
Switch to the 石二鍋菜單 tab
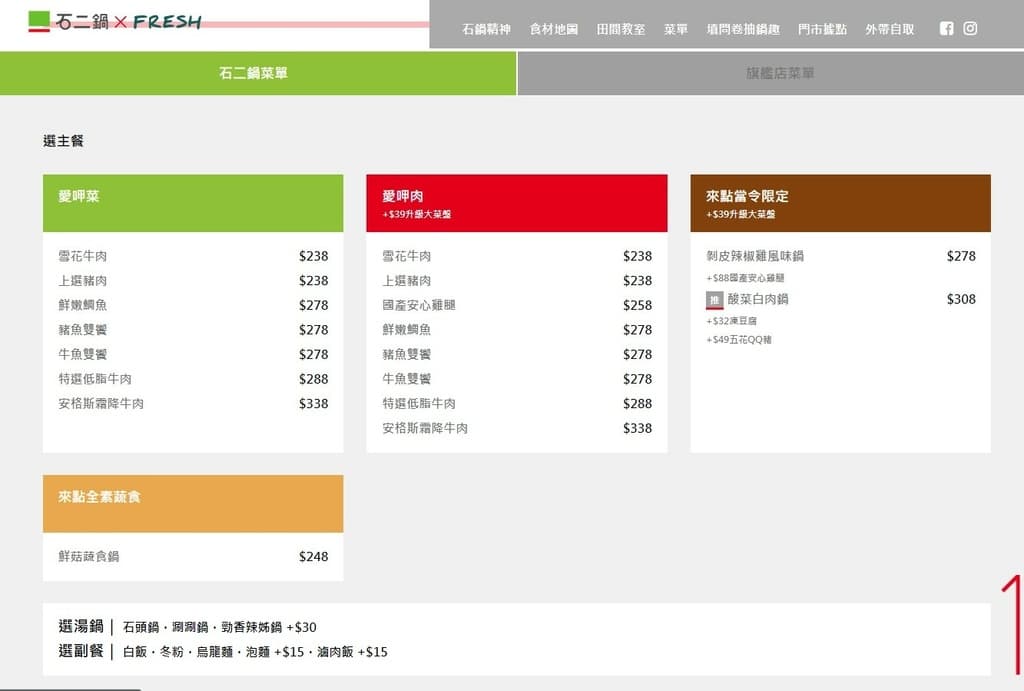[258, 73]
